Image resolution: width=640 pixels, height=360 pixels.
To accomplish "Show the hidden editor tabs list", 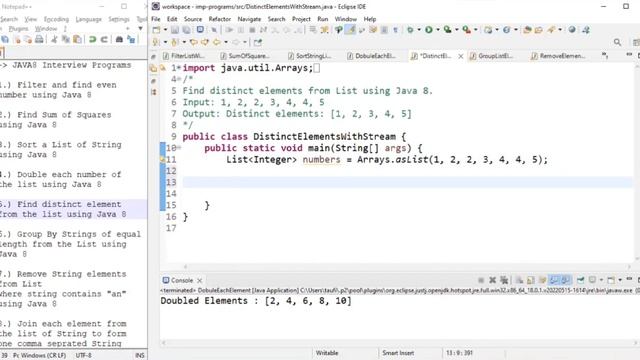I will click(x=605, y=56).
